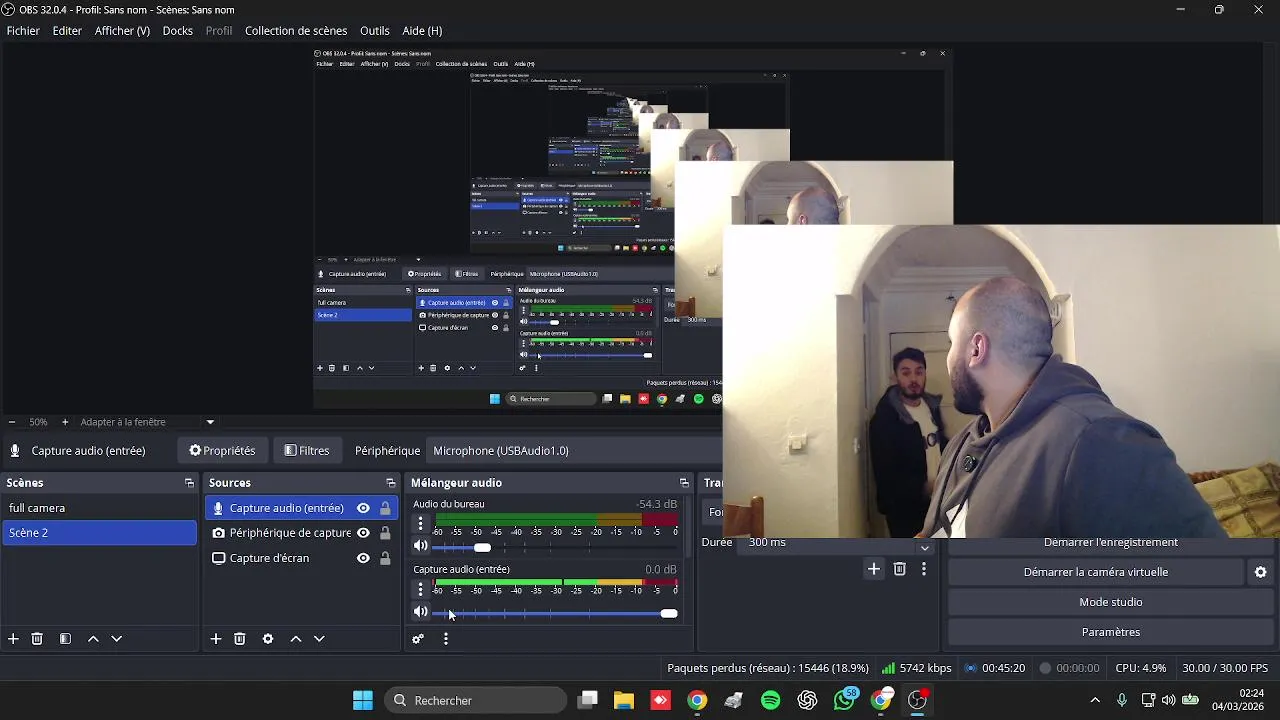Pop out the Mélangeur audio dock icon

(684, 483)
